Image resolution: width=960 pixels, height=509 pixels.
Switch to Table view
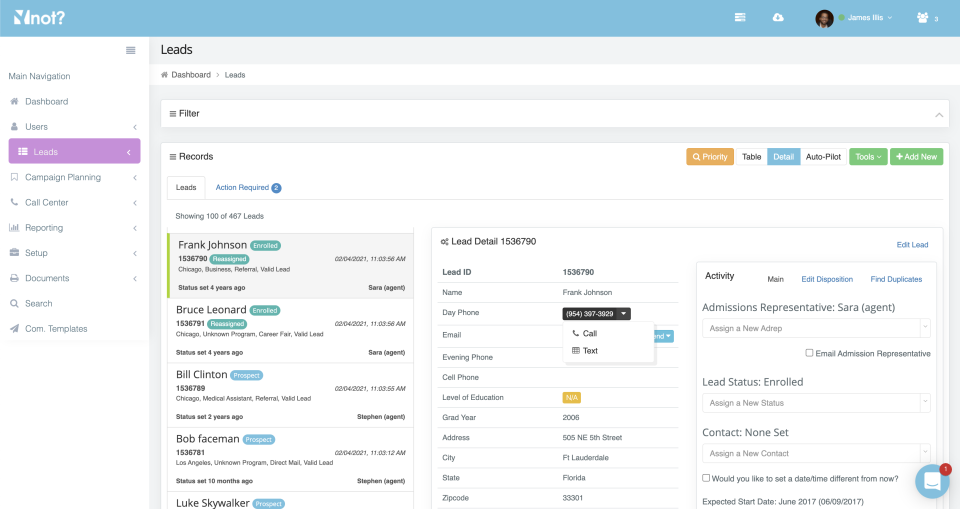[x=751, y=157]
